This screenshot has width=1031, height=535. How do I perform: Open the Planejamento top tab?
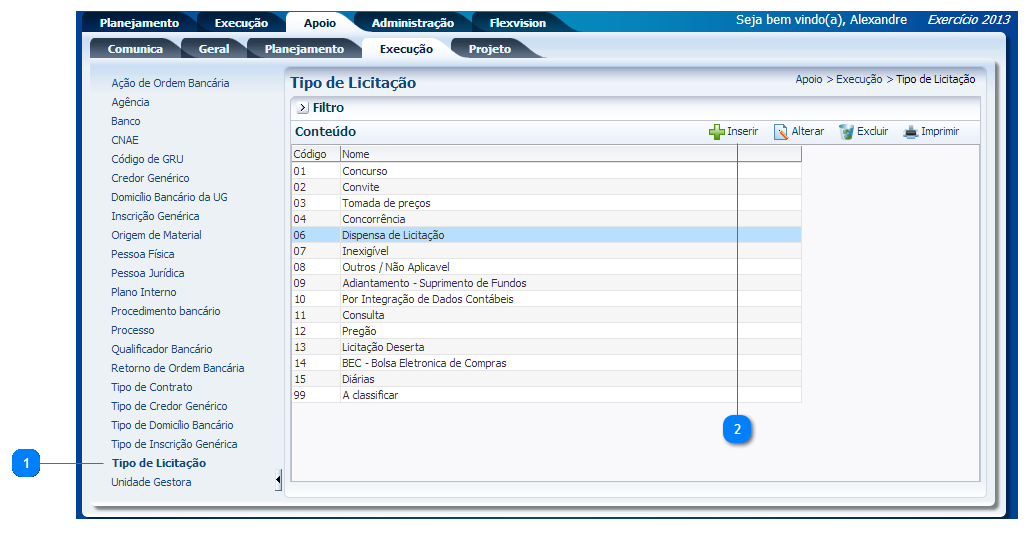139,23
